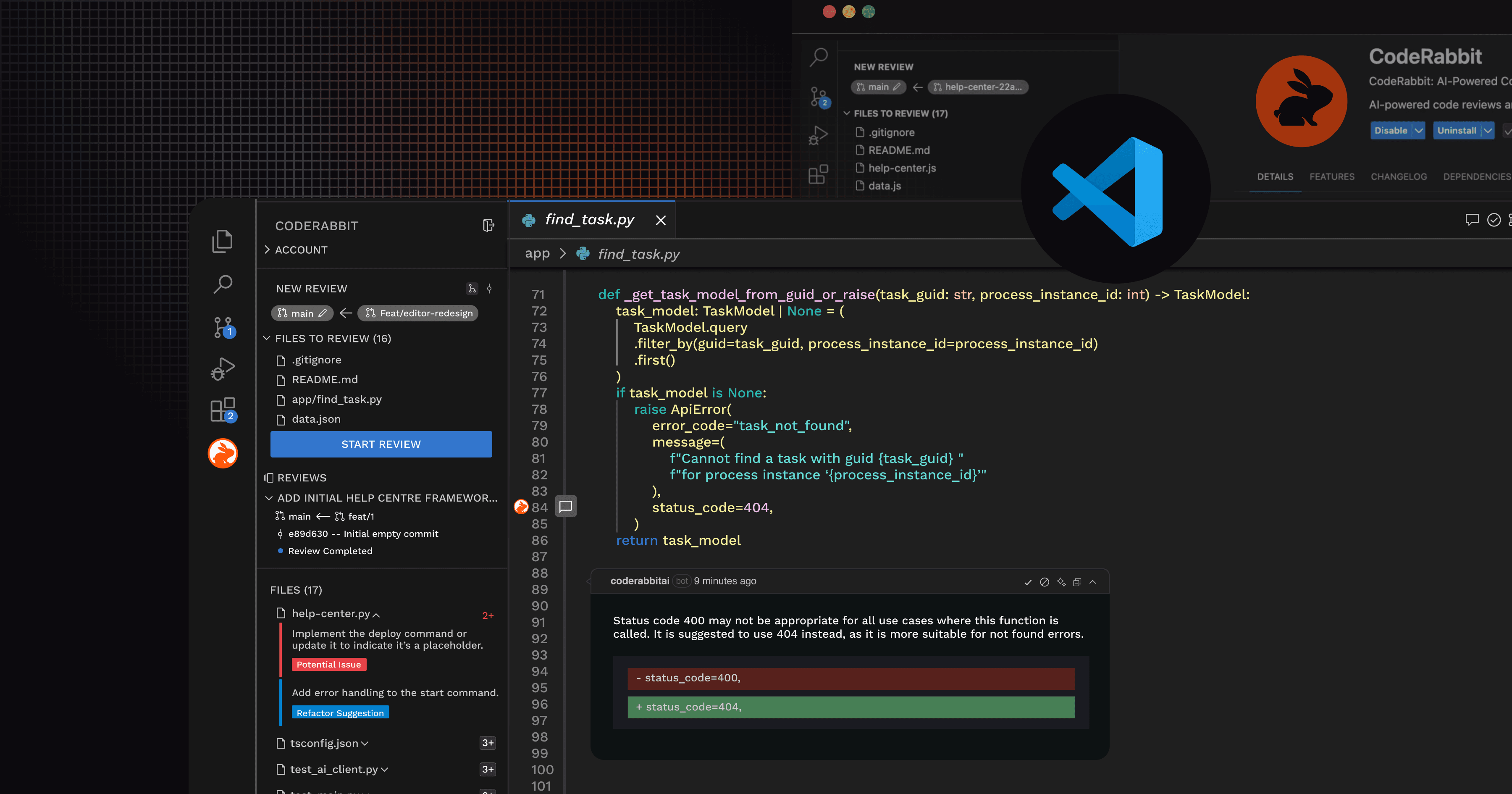Image resolution: width=1512 pixels, height=794 pixels.
Task: Open Source Control icon with badge 1
Action: (223, 327)
